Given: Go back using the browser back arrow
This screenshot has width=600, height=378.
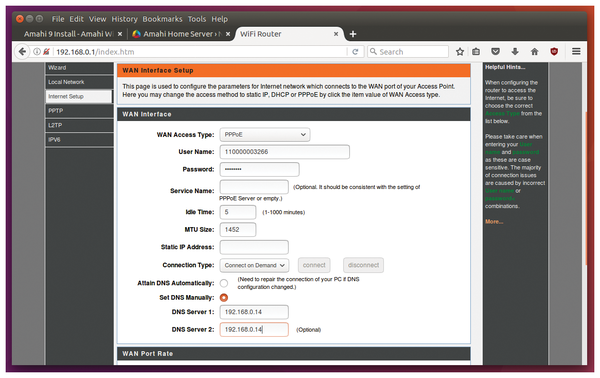Looking at the screenshot, I should (x=22, y=52).
